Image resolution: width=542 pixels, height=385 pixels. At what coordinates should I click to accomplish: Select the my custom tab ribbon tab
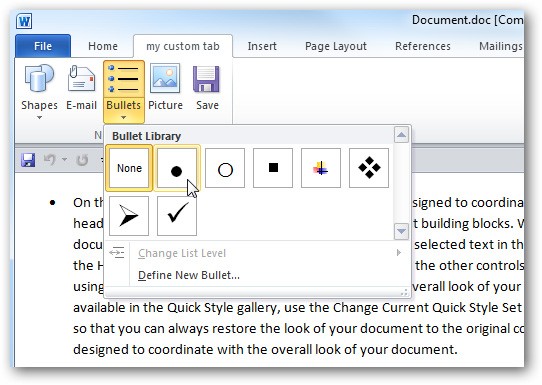(183, 46)
